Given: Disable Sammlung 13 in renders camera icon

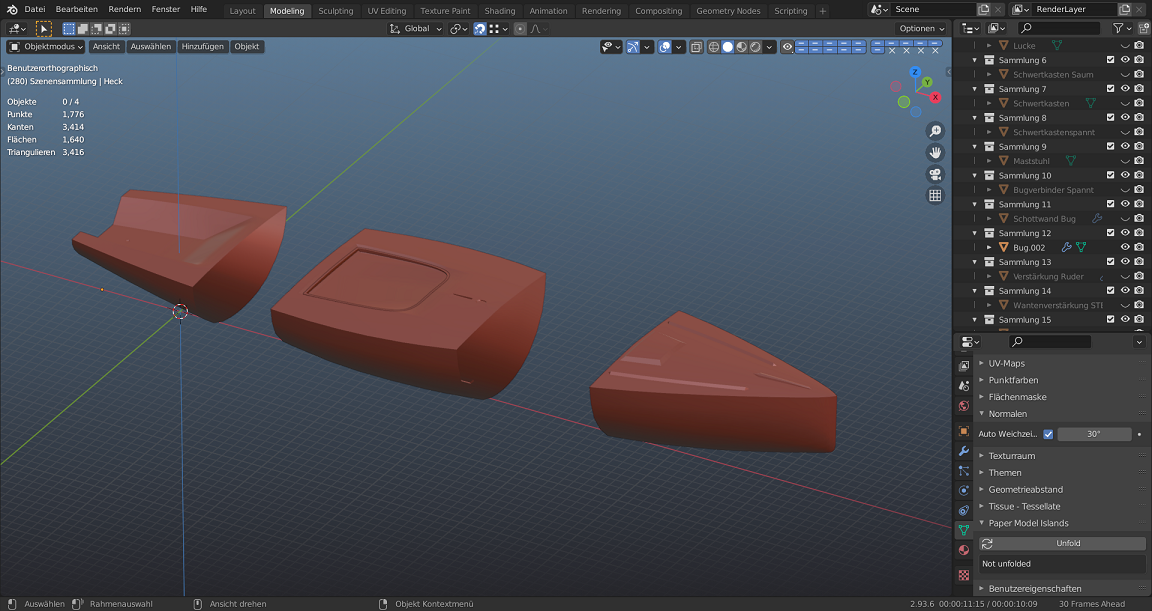Looking at the screenshot, I should coord(1139,262).
